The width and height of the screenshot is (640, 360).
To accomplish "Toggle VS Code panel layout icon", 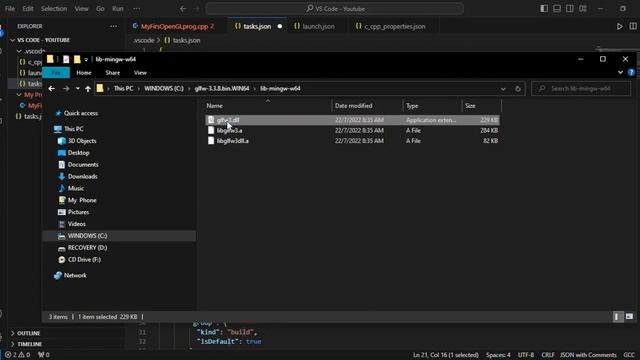I will pyautogui.click(x=557, y=9).
